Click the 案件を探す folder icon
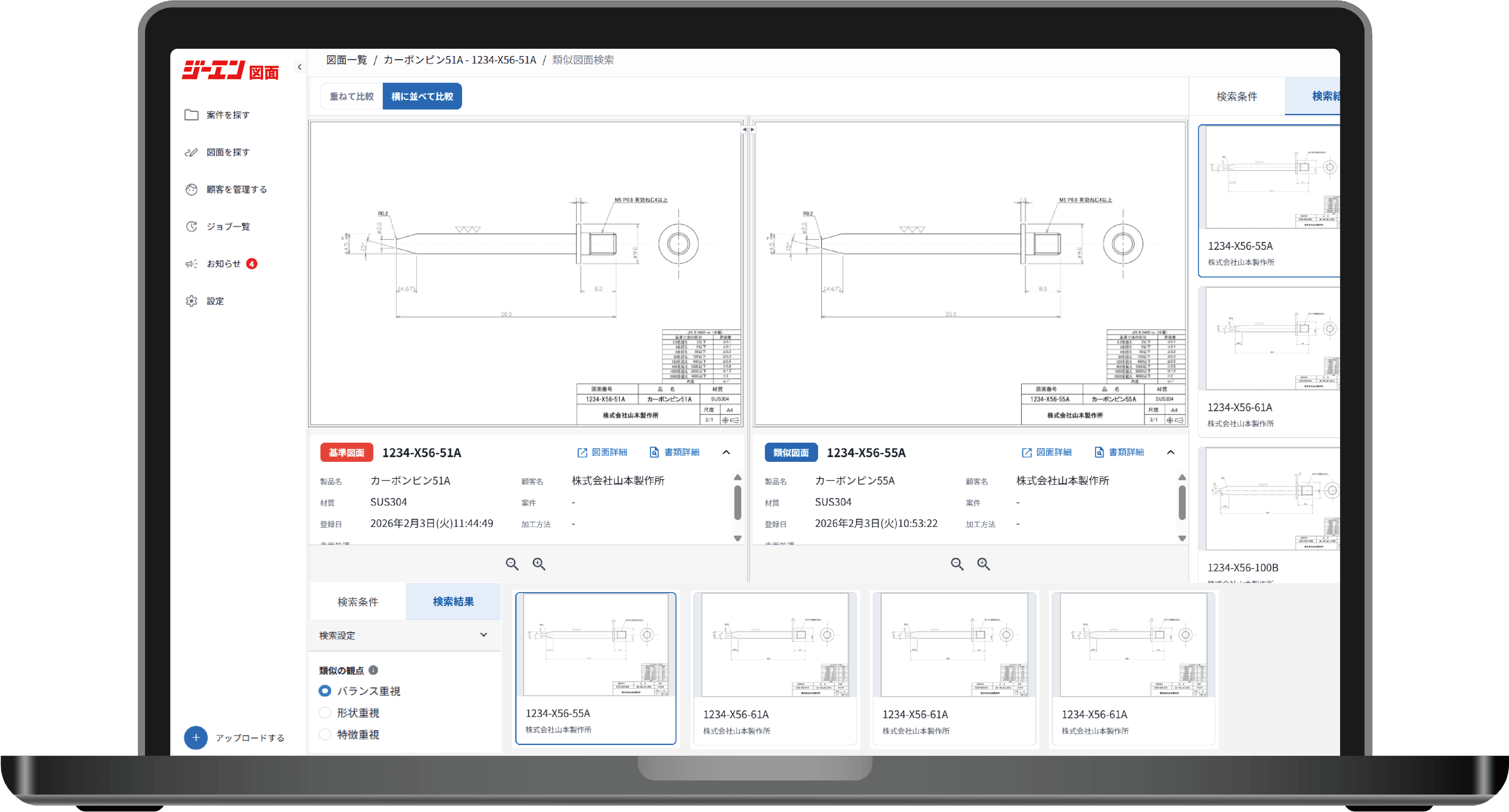The image size is (1509, 812). 191,115
